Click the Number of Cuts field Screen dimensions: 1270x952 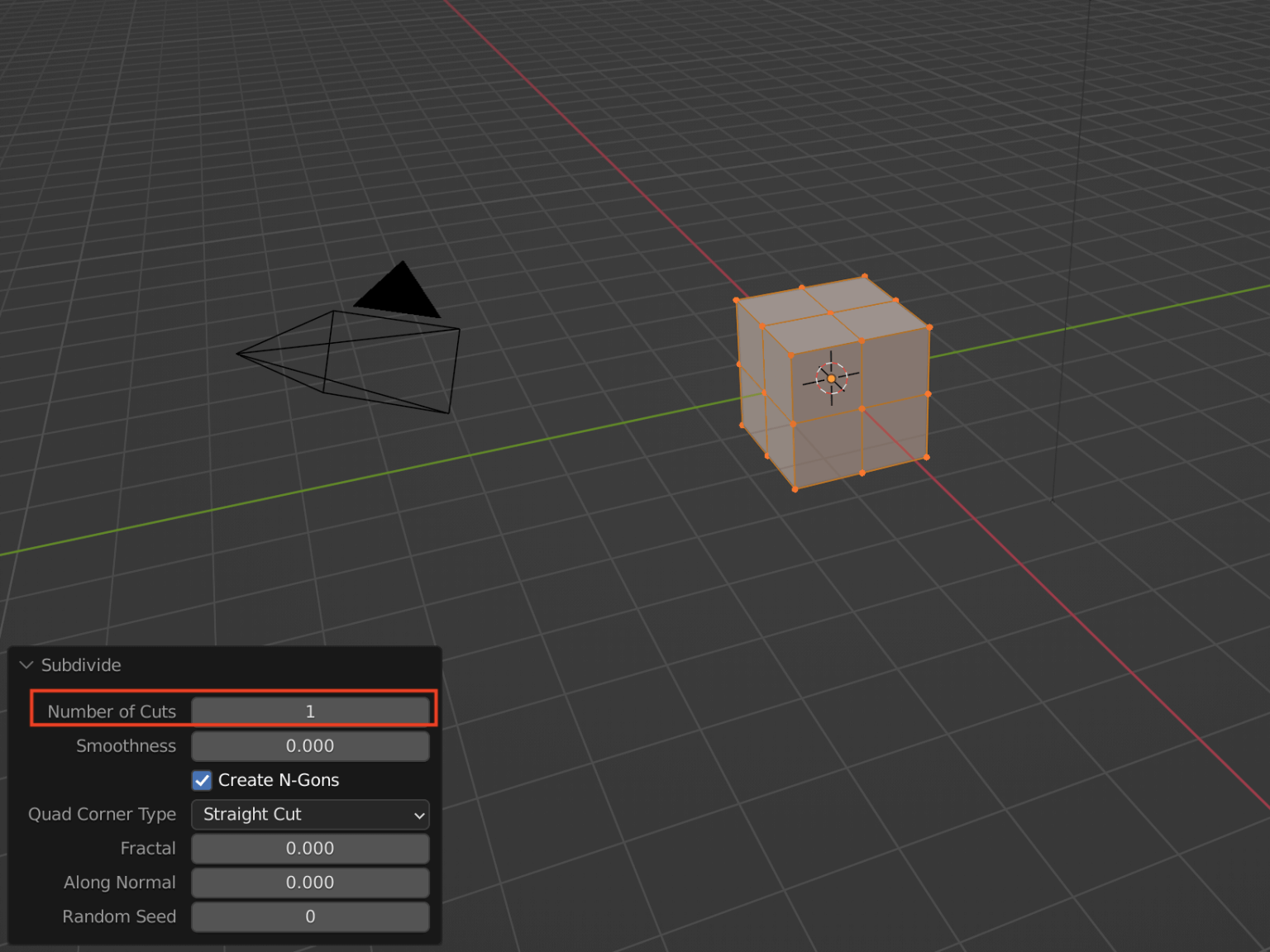[310, 711]
